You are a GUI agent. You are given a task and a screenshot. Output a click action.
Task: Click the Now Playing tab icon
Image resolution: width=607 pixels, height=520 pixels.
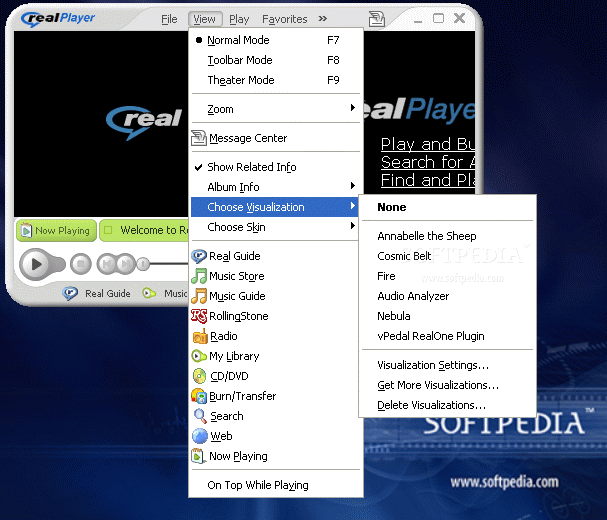(x=26, y=230)
